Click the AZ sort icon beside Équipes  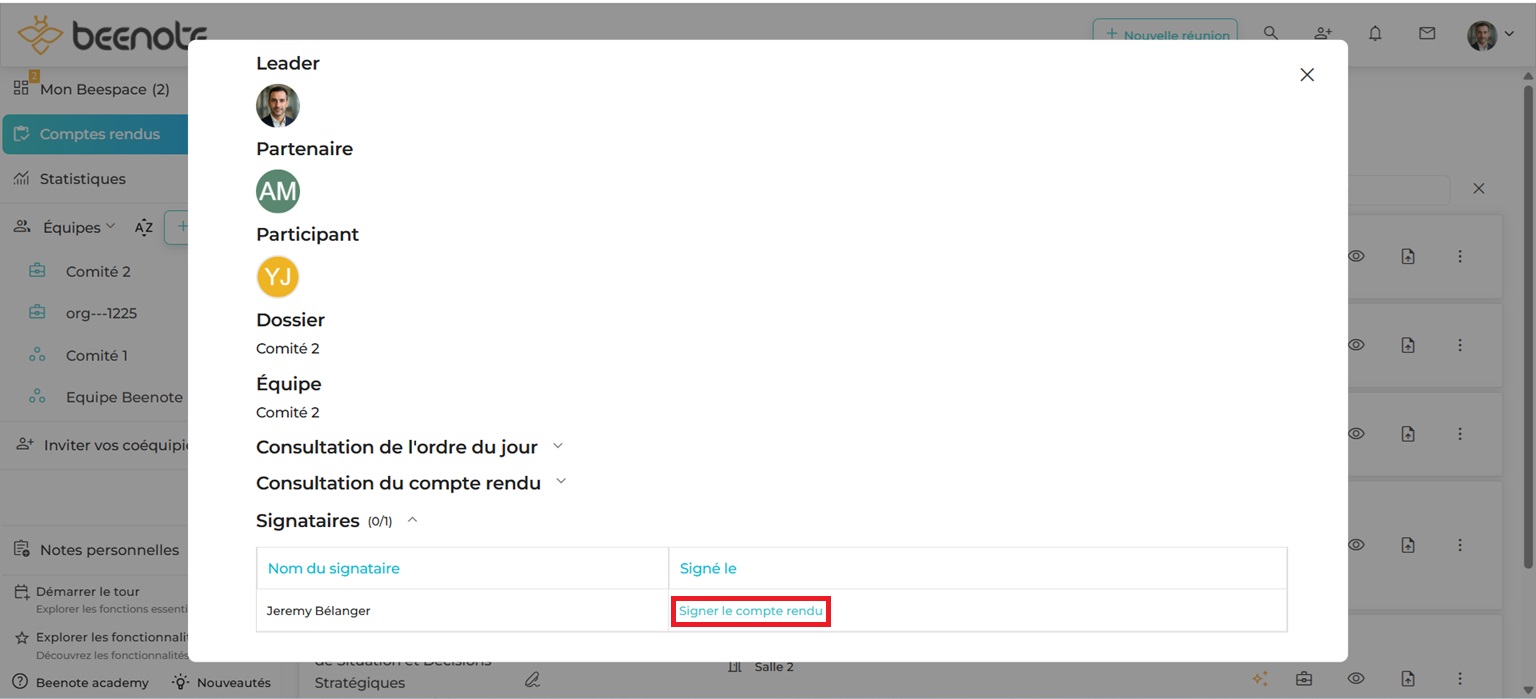click(144, 227)
